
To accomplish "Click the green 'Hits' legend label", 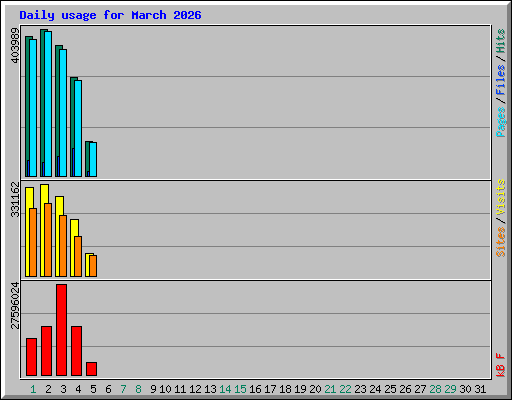I will [501, 41].
